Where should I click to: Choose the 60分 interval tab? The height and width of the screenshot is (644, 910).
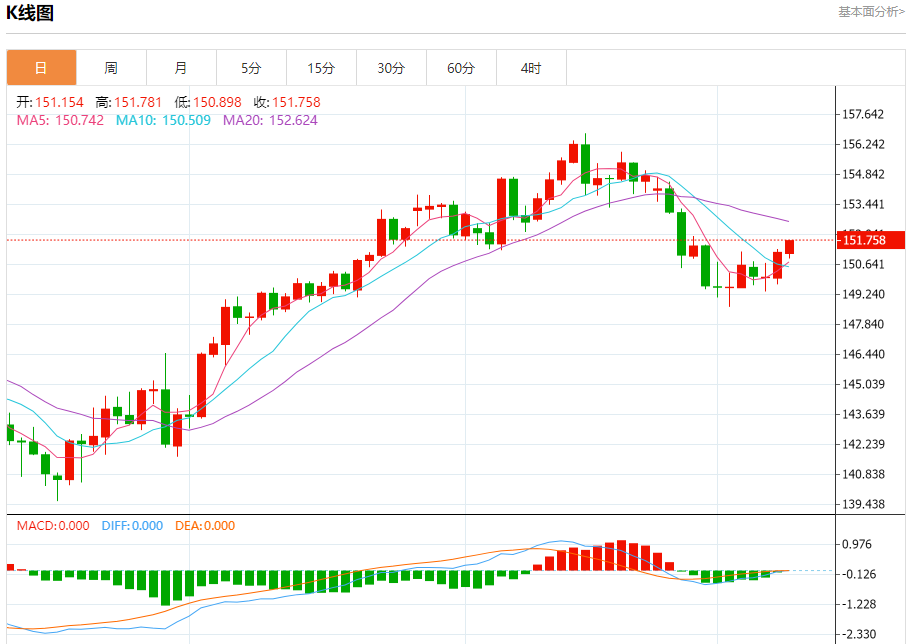point(461,68)
